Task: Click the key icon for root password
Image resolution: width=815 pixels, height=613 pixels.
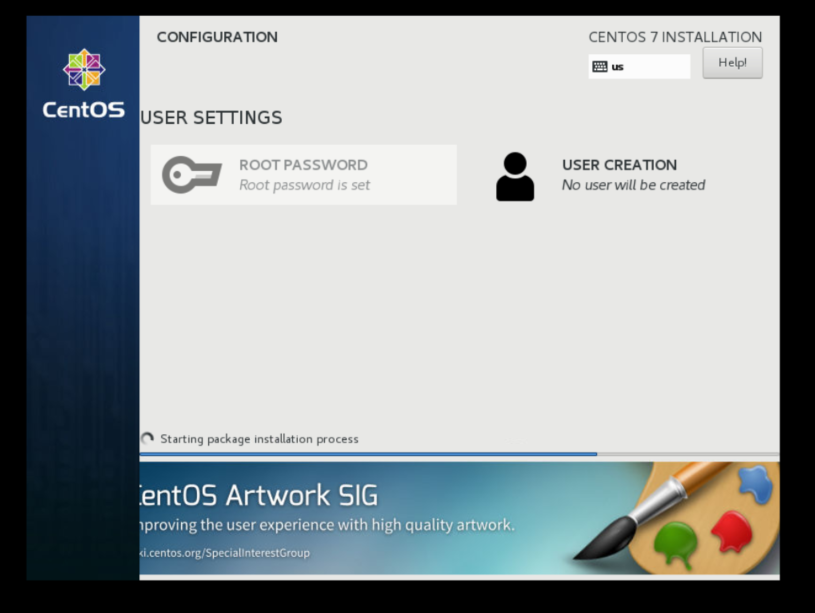Action: click(192, 175)
